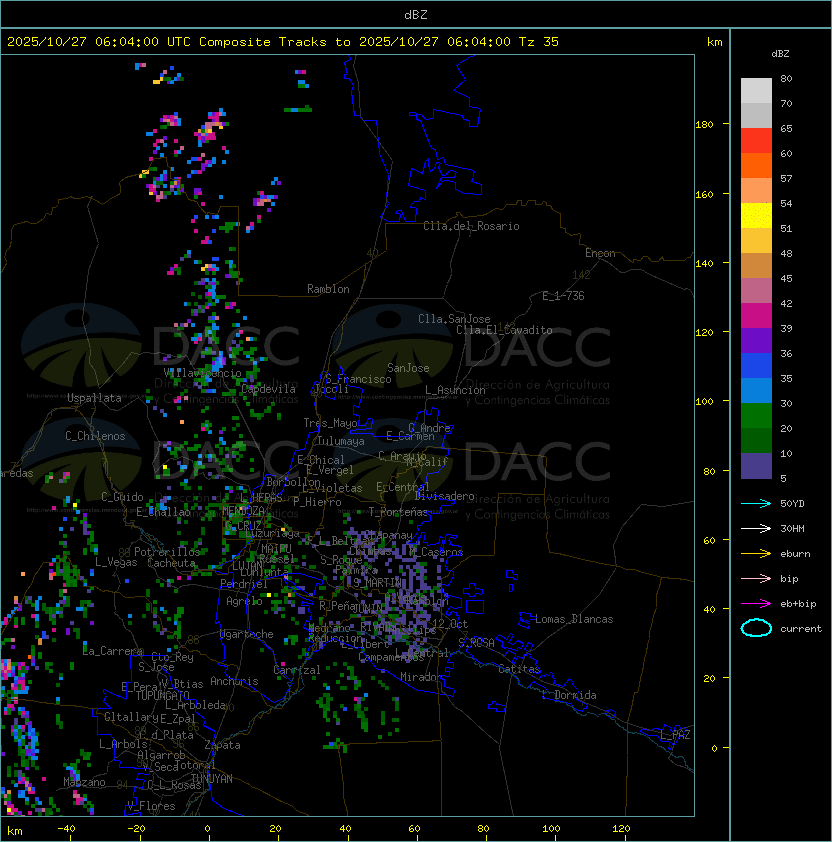Click the yellow eburn arrow icon
The image size is (832, 842).
(756, 554)
